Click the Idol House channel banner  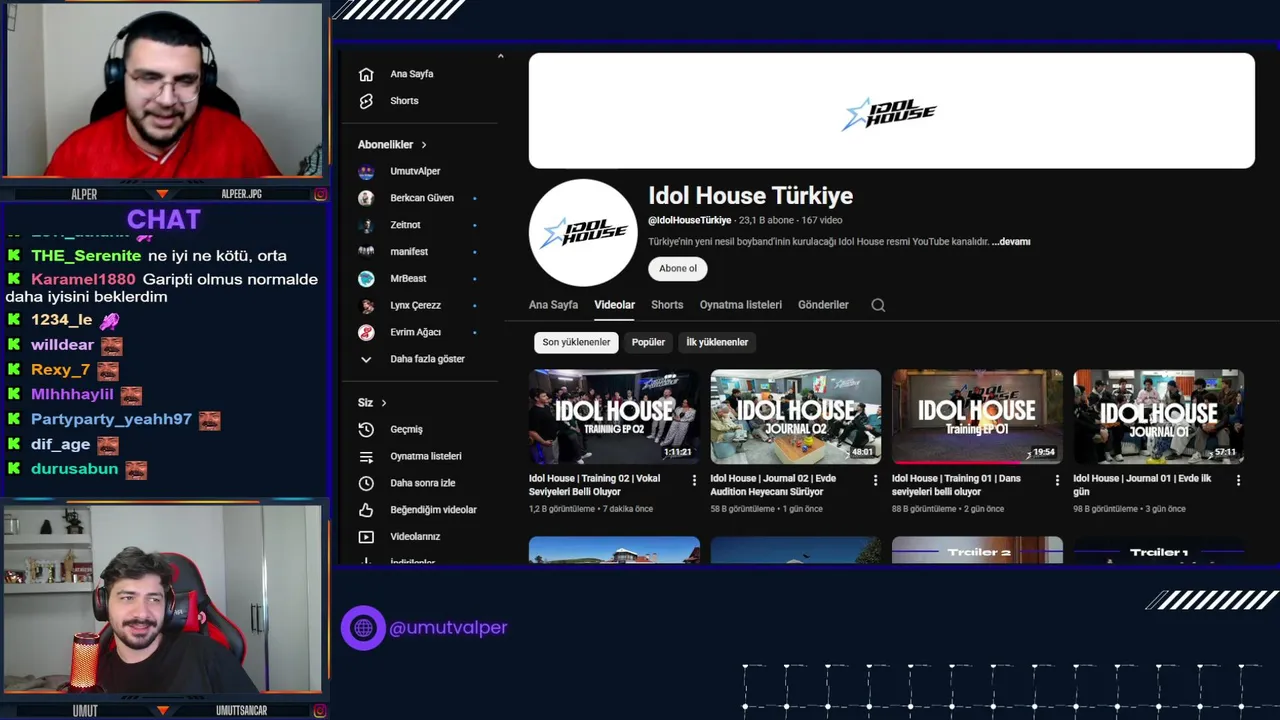tap(891, 111)
